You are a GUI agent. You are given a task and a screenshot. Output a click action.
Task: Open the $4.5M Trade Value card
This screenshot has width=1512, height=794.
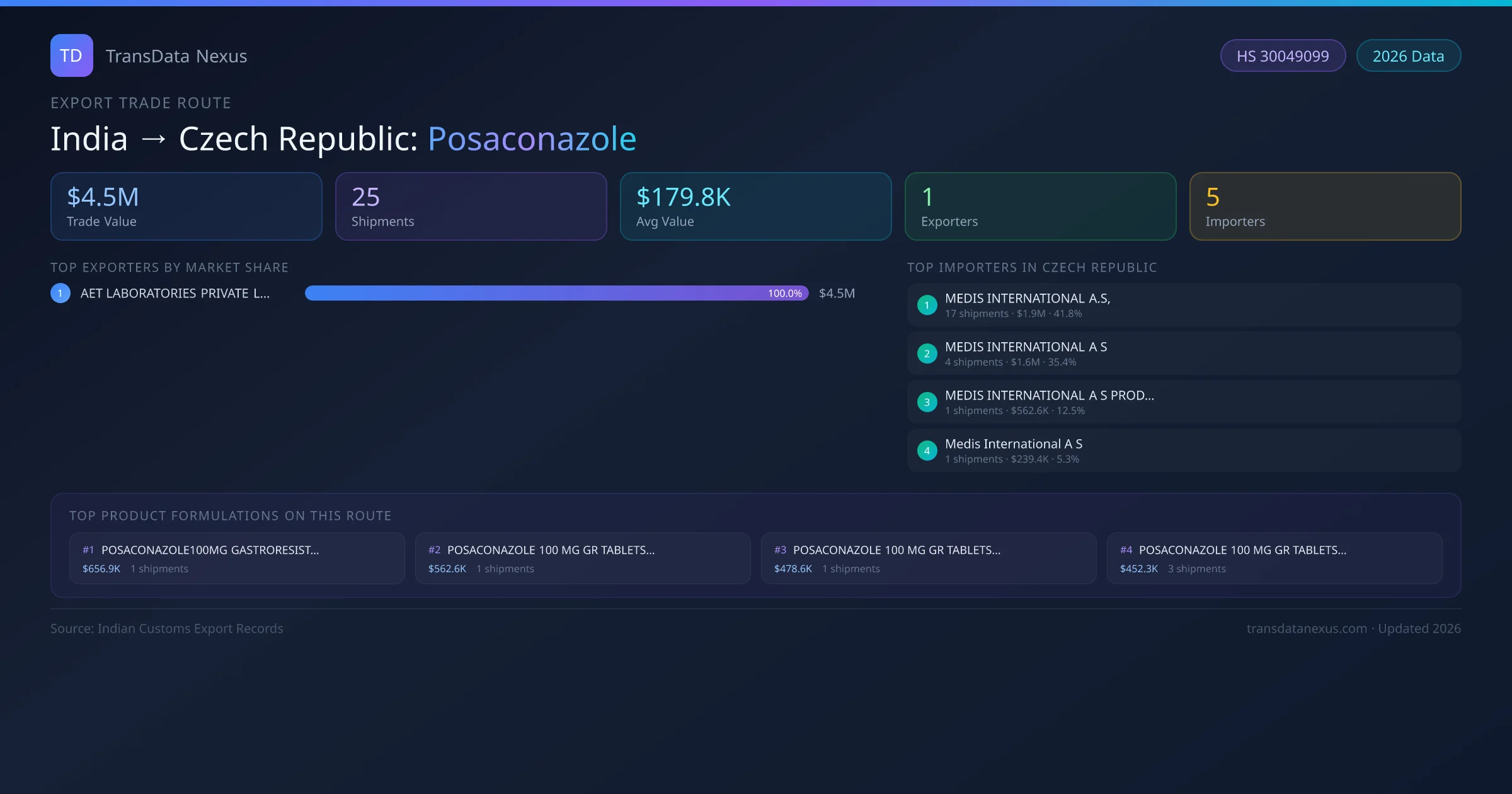pos(186,207)
